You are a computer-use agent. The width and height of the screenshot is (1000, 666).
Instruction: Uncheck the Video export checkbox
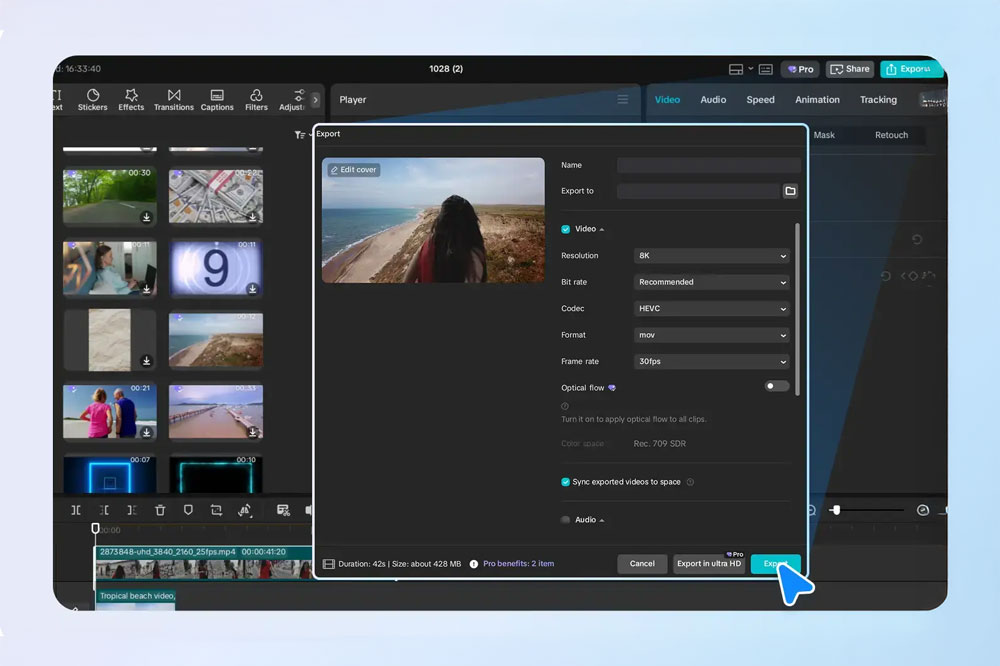click(x=566, y=229)
